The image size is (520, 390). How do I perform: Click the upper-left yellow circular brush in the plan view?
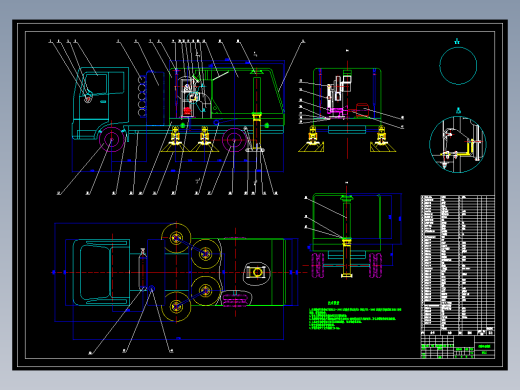pyautogui.click(x=176, y=238)
